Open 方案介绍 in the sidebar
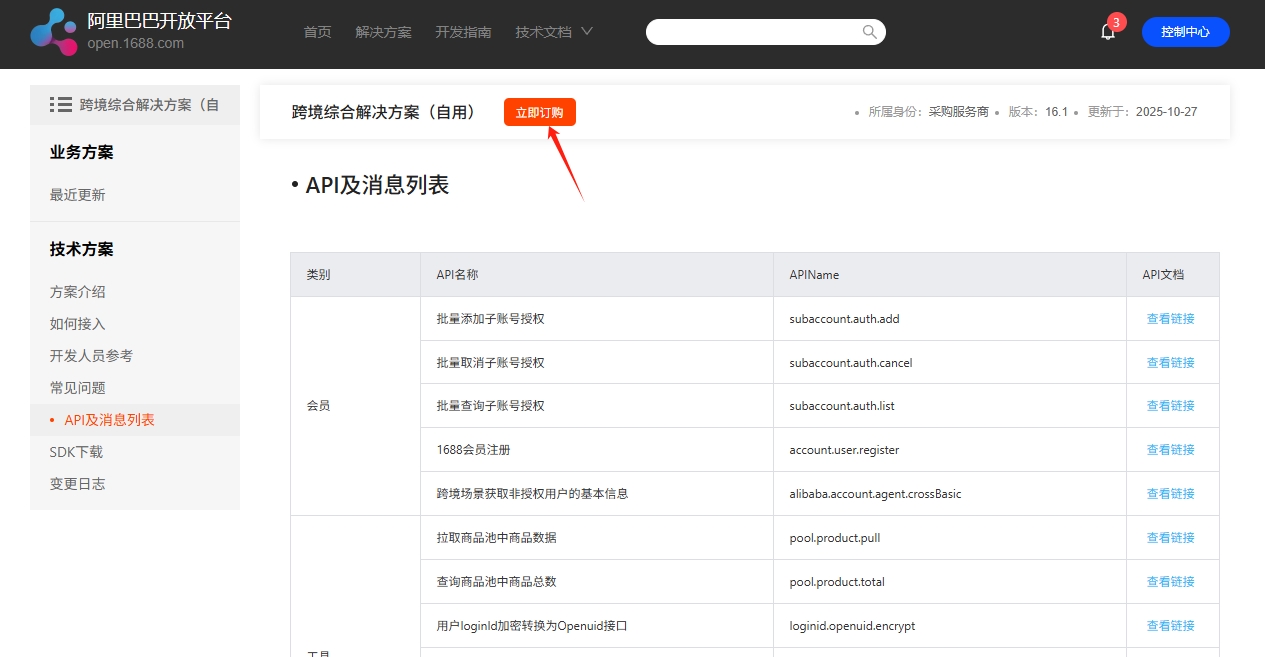Image resolution: width=1265 pixels, height=657 pixels. 77,292
